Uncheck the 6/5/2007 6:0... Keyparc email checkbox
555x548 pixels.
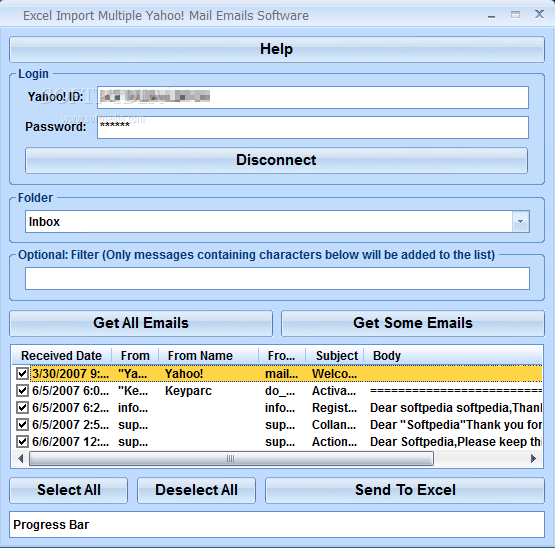pos(22,391)
